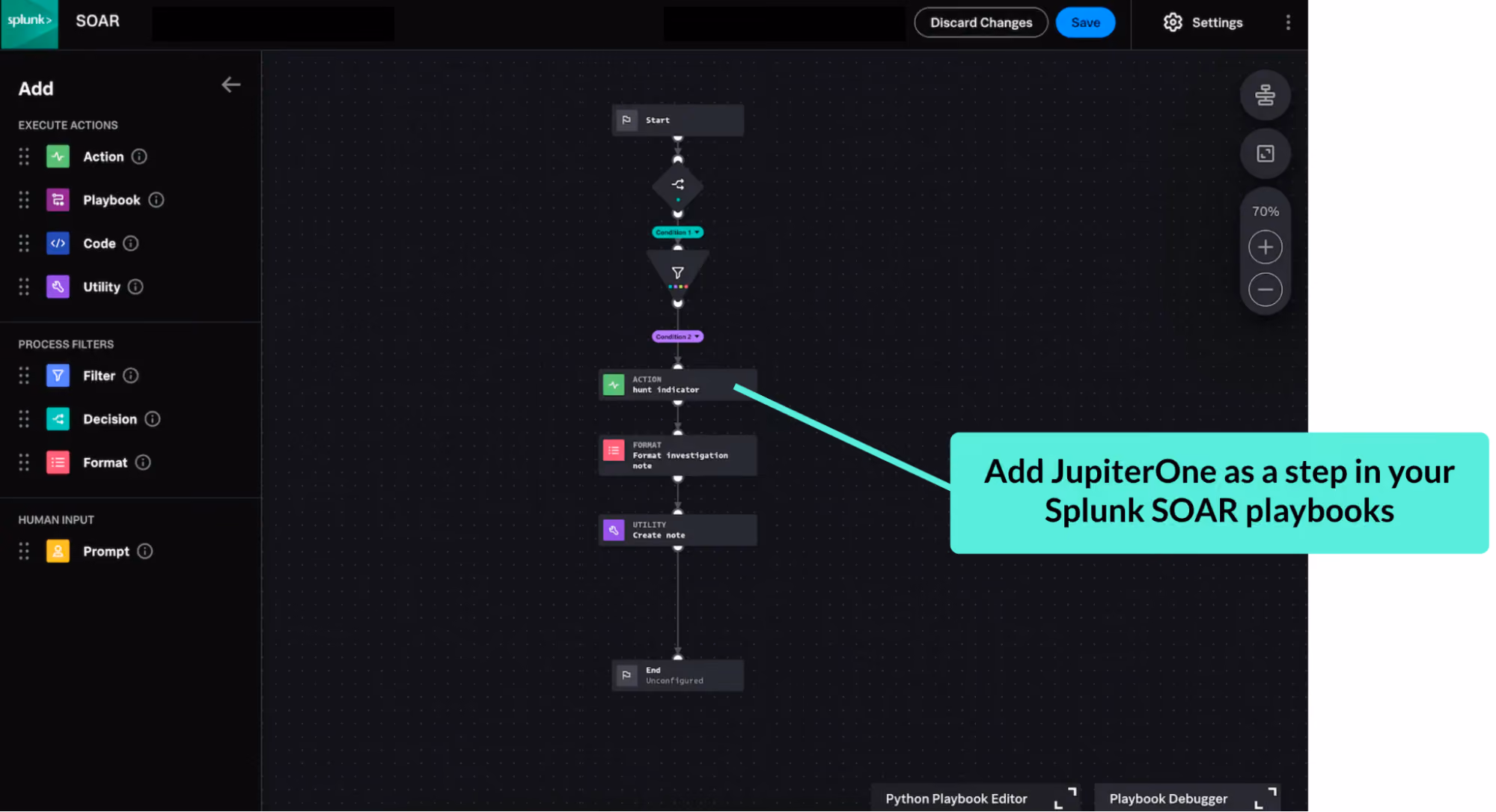The image size is (1496, 812).
Task: Select the Format investigation note node
Action: [x=677, y=455]
